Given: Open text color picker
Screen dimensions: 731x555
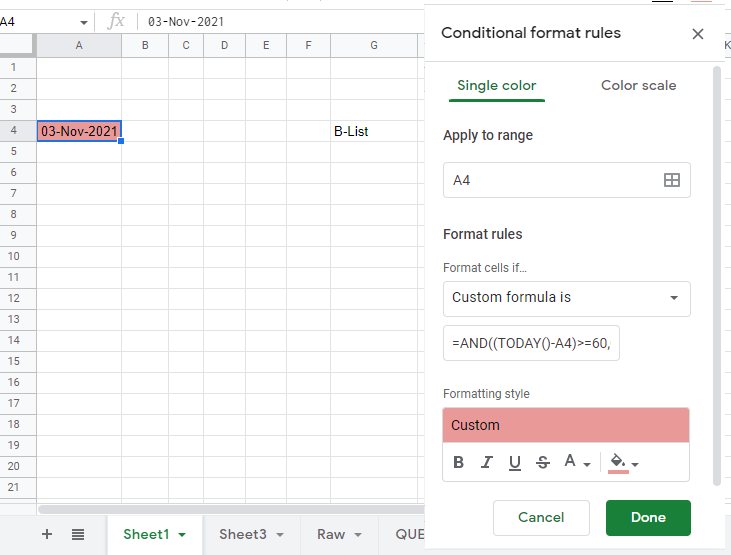Looking at the screenshot, I should point(577,462).
